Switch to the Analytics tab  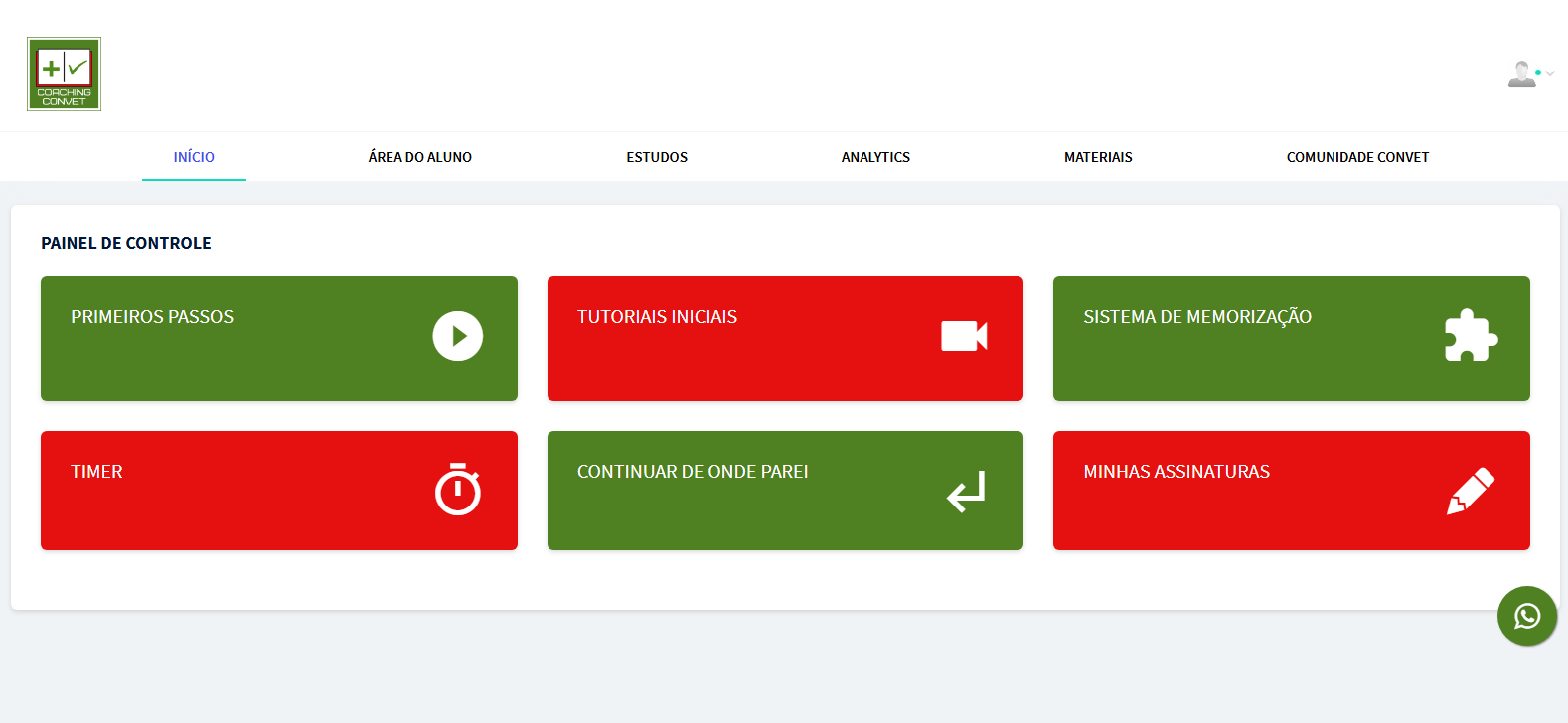click(x=875, y=157)
